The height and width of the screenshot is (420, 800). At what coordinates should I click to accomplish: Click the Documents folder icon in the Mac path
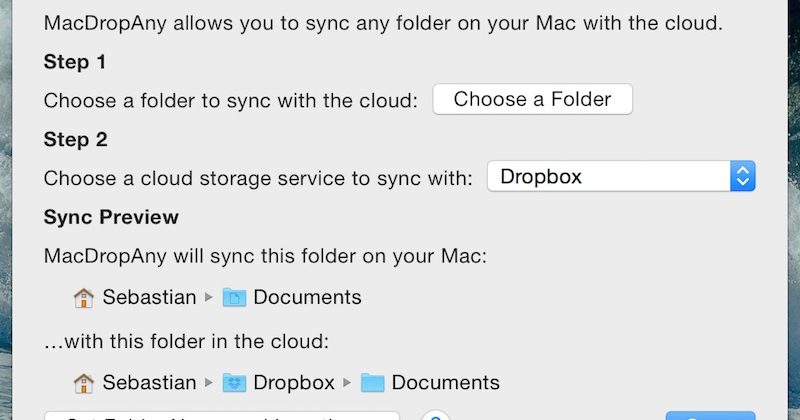(234, 297)
